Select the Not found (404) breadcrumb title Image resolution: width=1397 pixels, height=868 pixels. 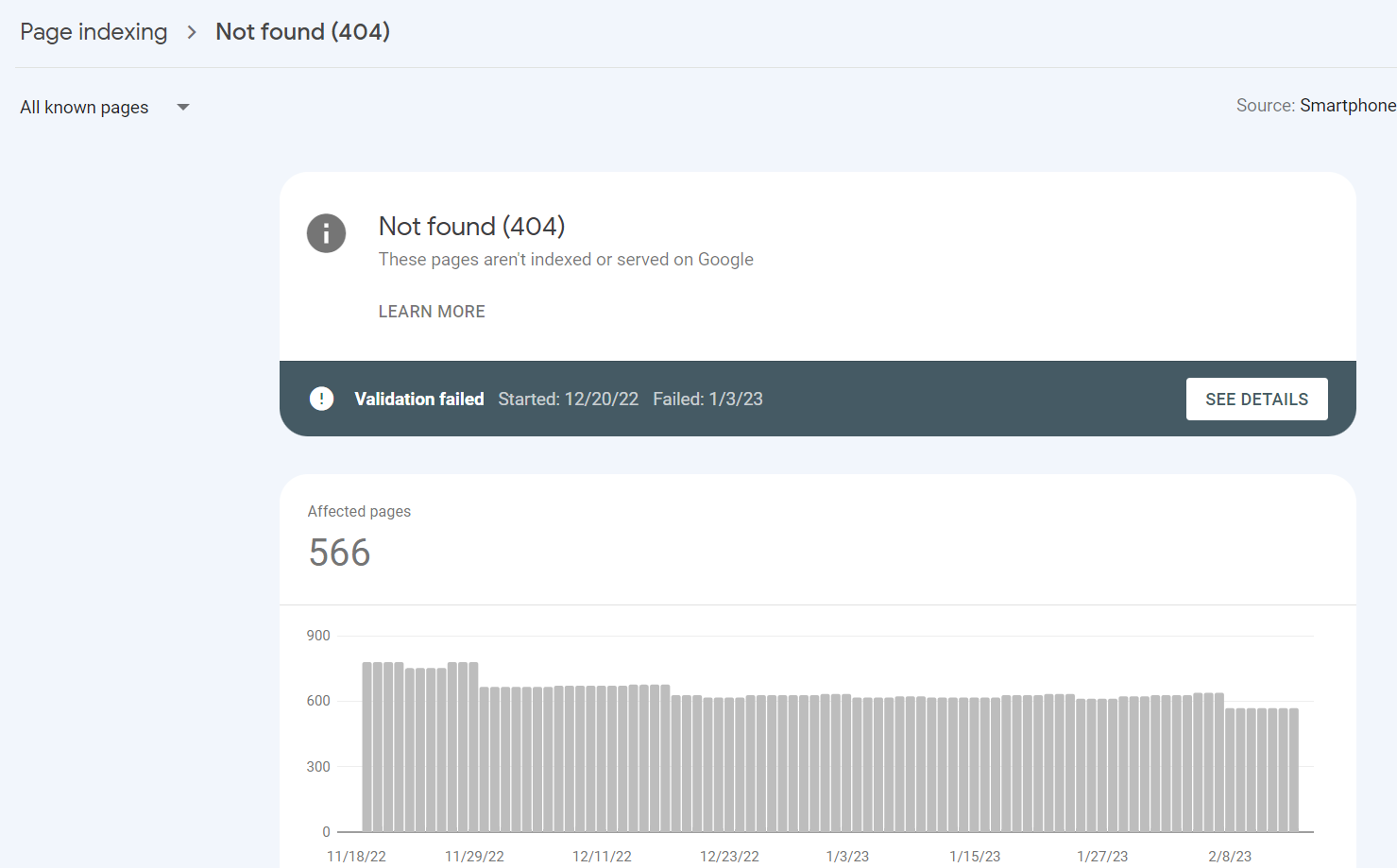pos(302,32)
